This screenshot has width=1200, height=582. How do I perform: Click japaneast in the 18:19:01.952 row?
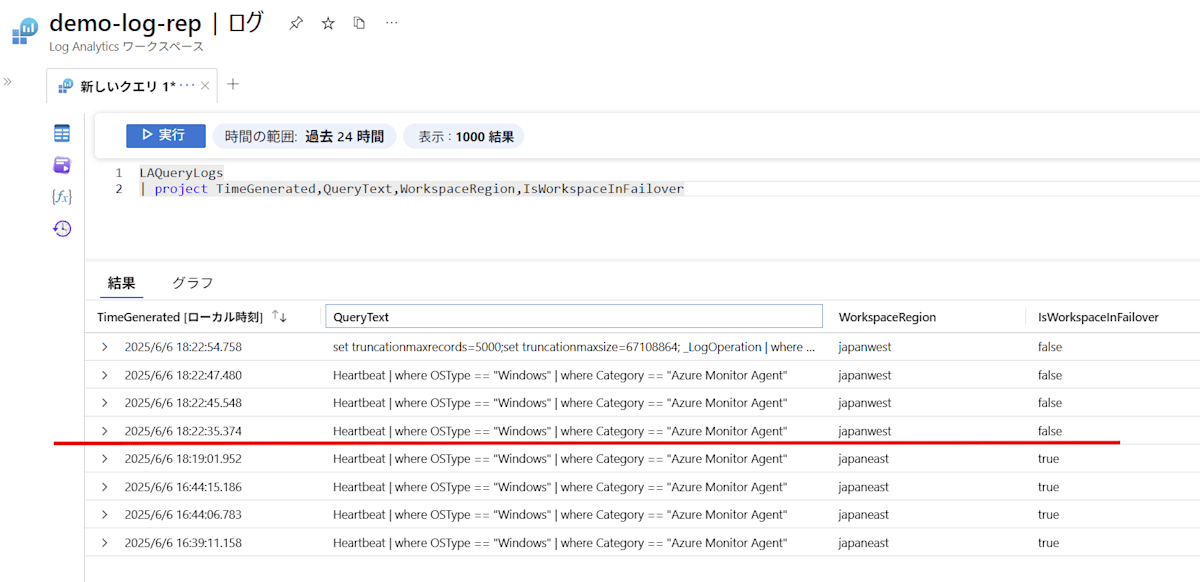864,459
